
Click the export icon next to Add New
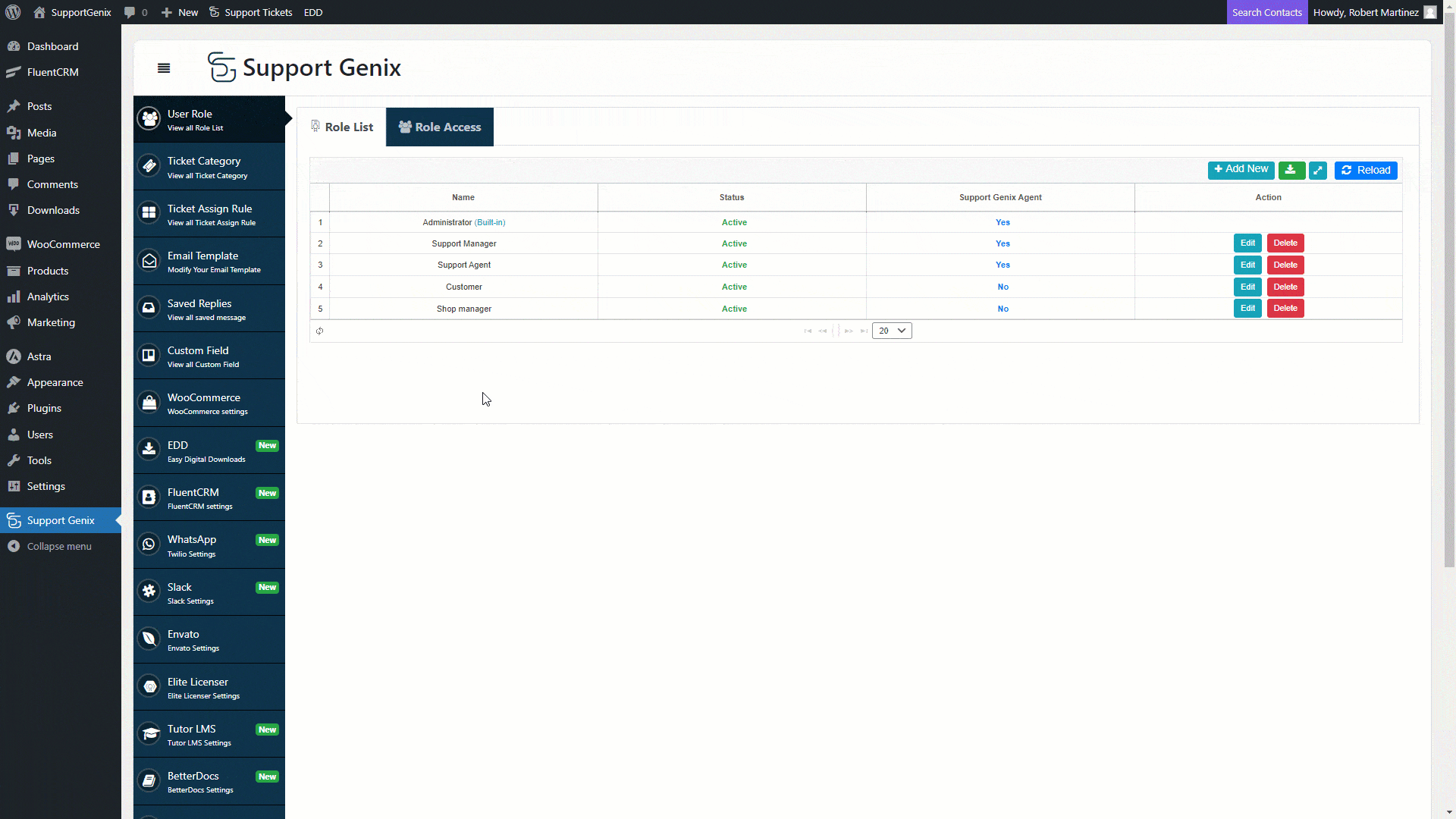(1291, 170)
